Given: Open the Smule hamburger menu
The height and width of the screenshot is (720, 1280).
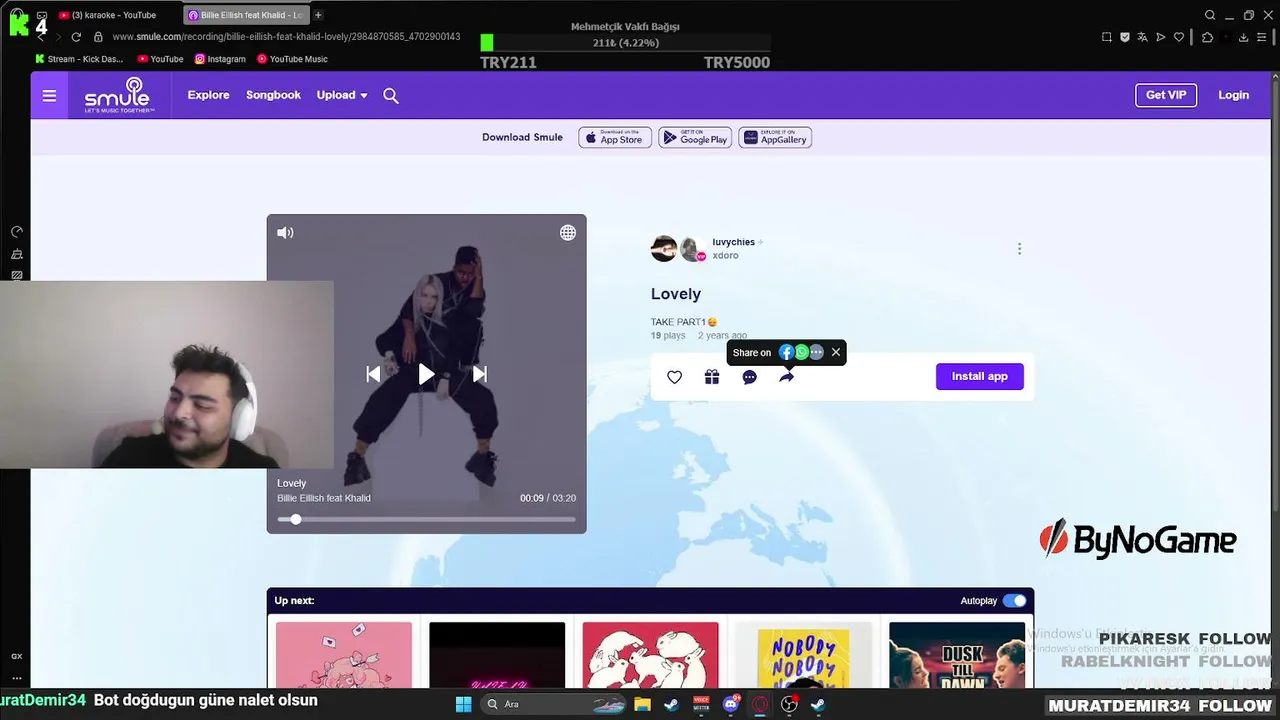Looking at the screenshot, I should 49,96.
